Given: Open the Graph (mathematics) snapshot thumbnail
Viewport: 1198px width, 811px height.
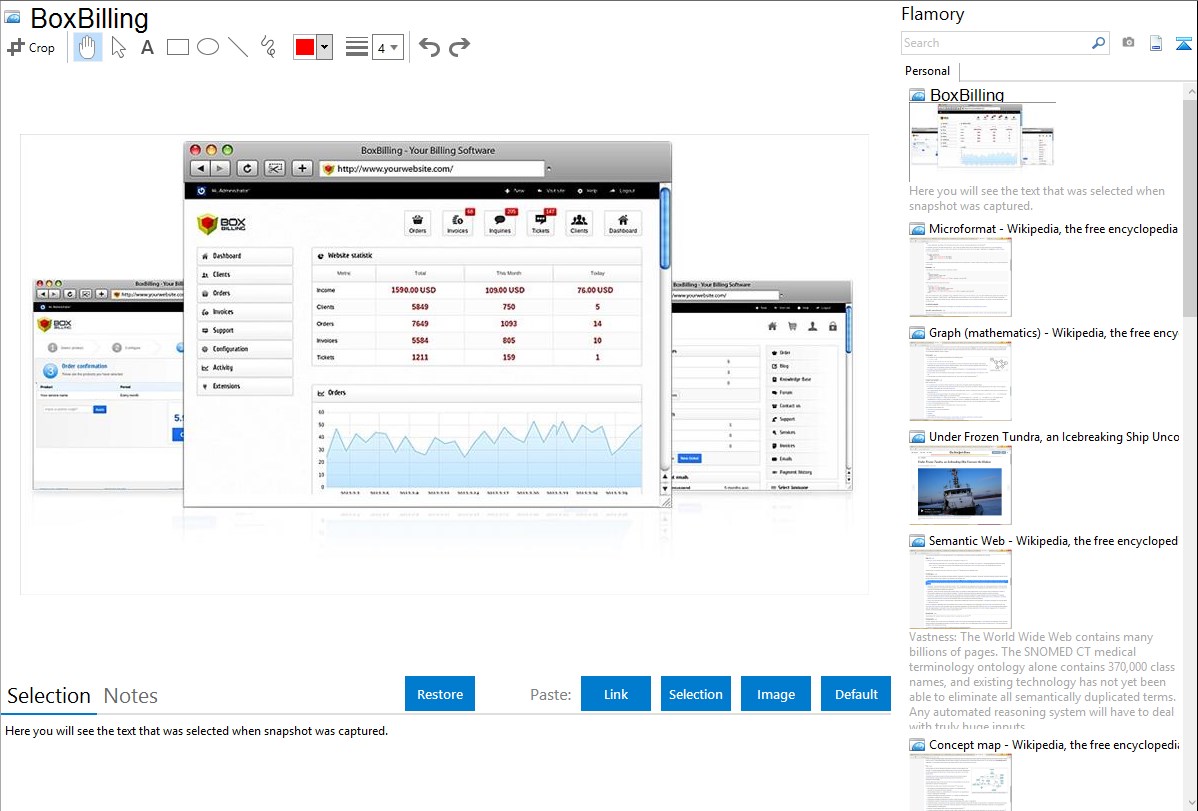Looking at the screenshot, I should click(960, 381).
